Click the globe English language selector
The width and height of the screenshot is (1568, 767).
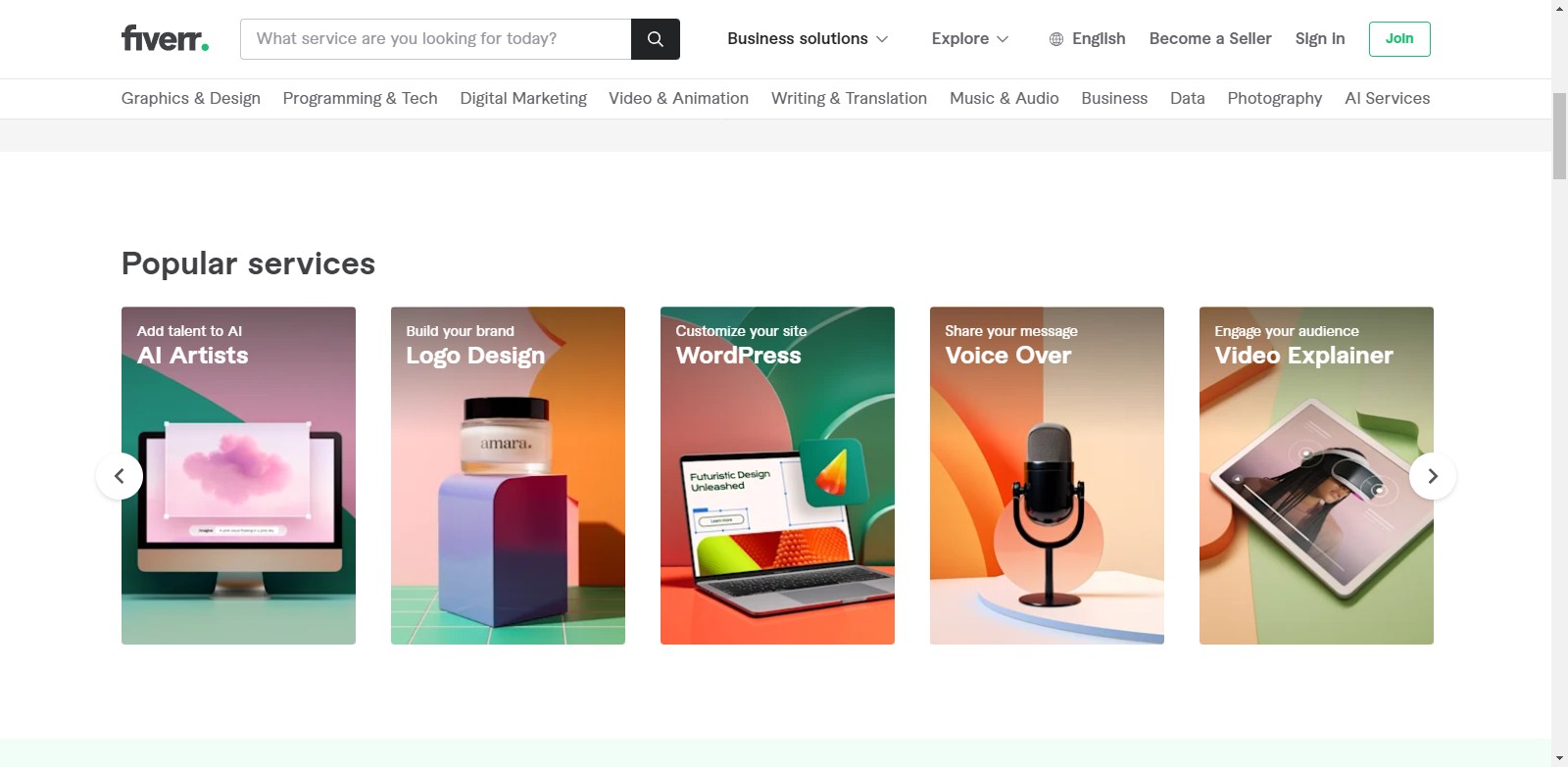coord(1087,39)
